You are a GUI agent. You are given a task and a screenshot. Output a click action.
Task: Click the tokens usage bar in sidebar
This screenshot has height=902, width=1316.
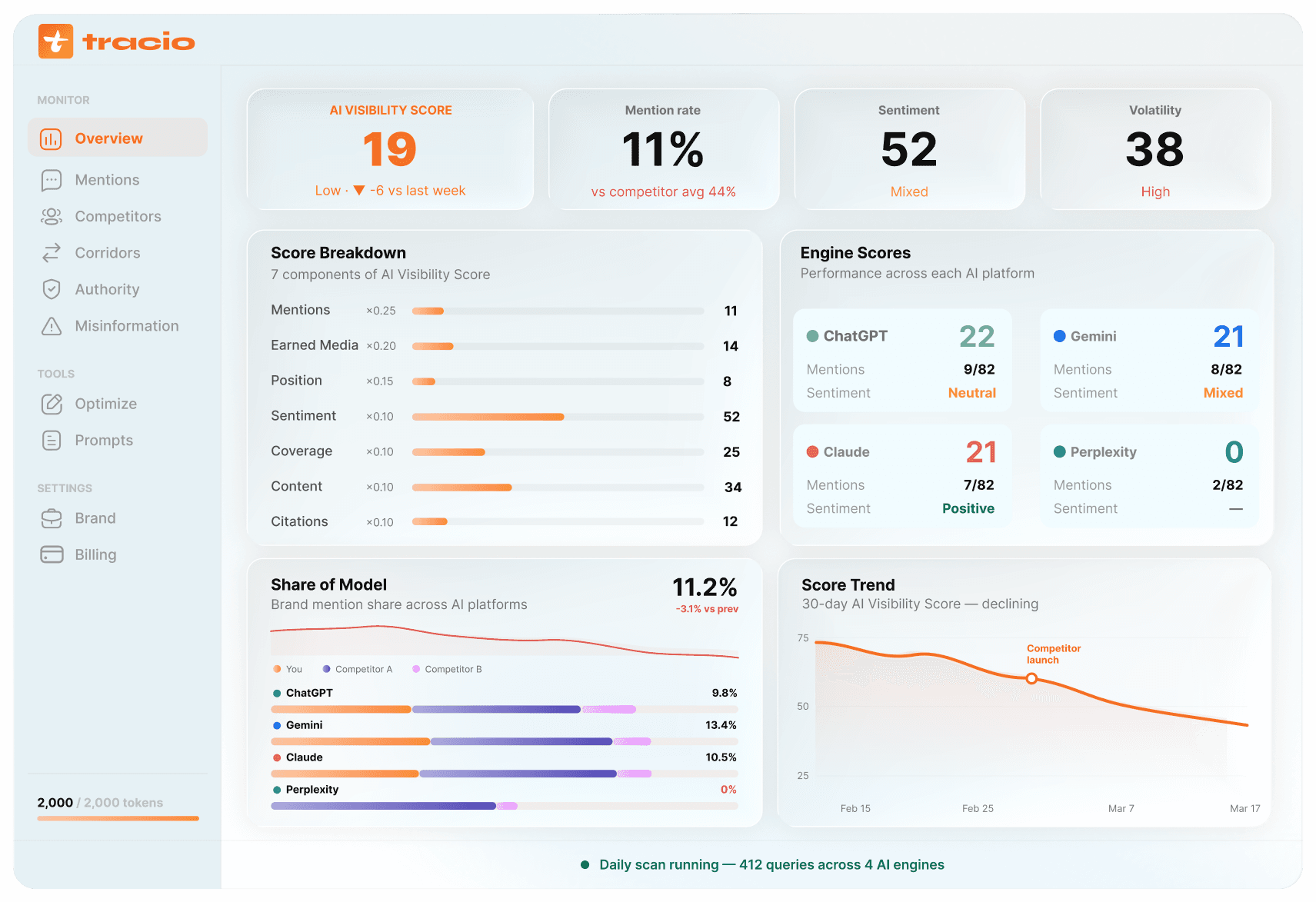118,818
